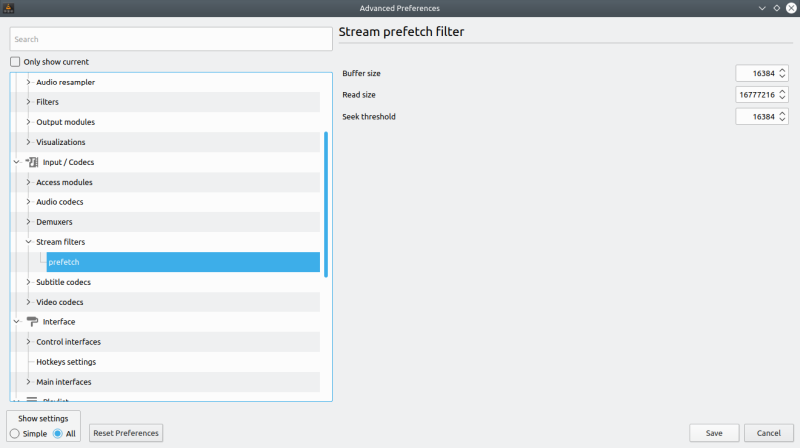Expand the Video codecs node
This screenshot has height=448, width=800.
point(28,302)
